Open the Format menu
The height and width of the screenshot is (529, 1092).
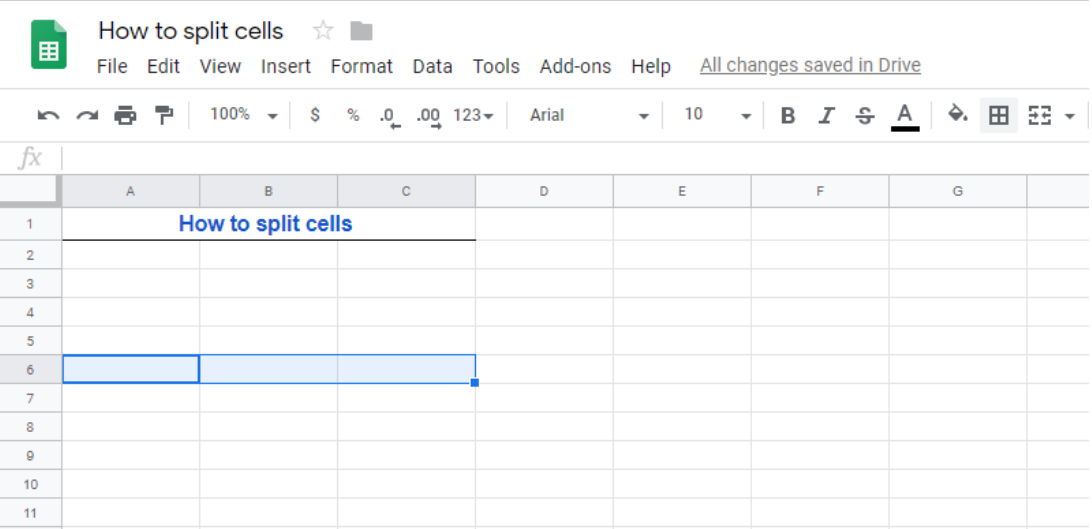click(361, 66)
